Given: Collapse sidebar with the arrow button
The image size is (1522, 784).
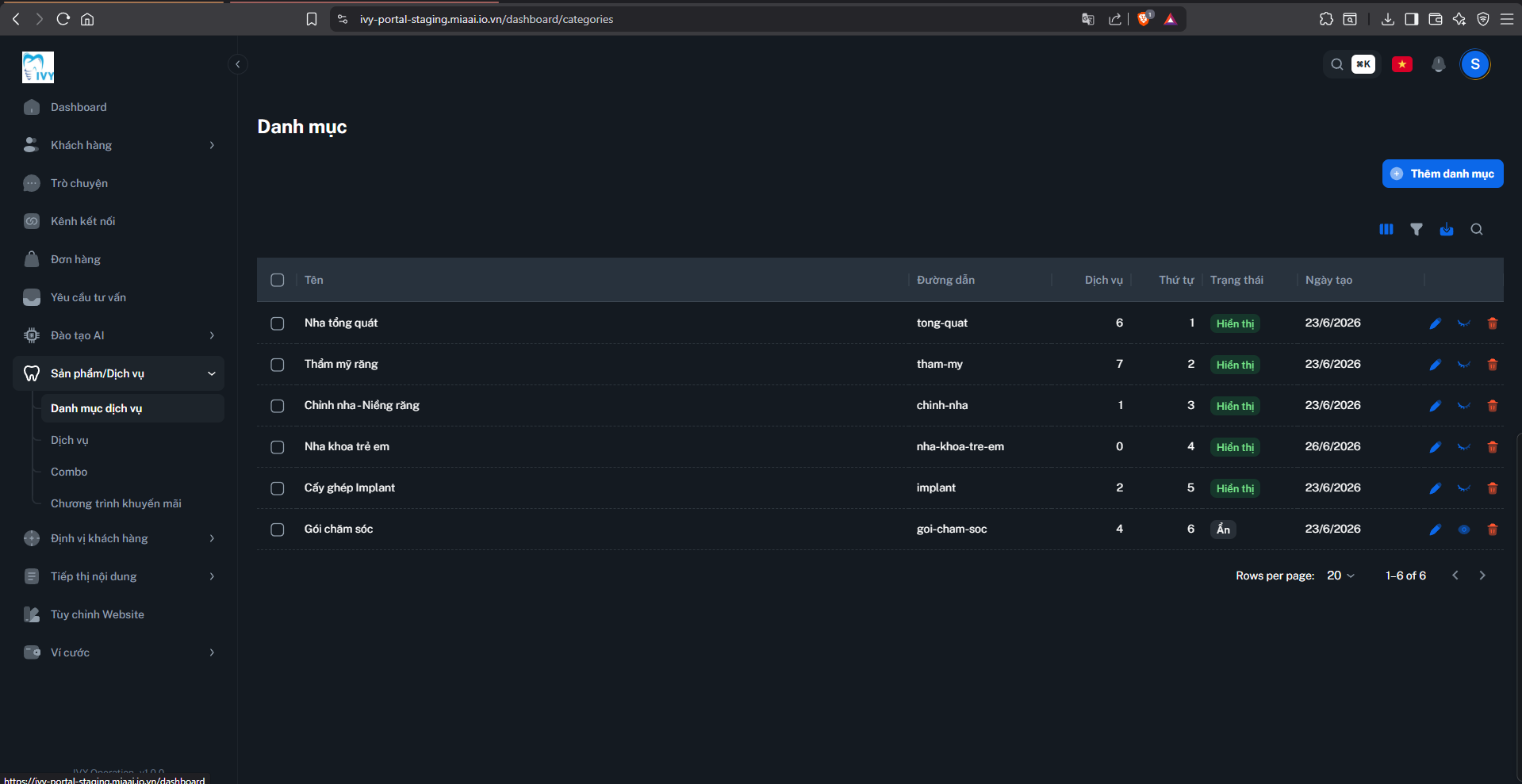Looking at the screenshot, I should [237, 64].
